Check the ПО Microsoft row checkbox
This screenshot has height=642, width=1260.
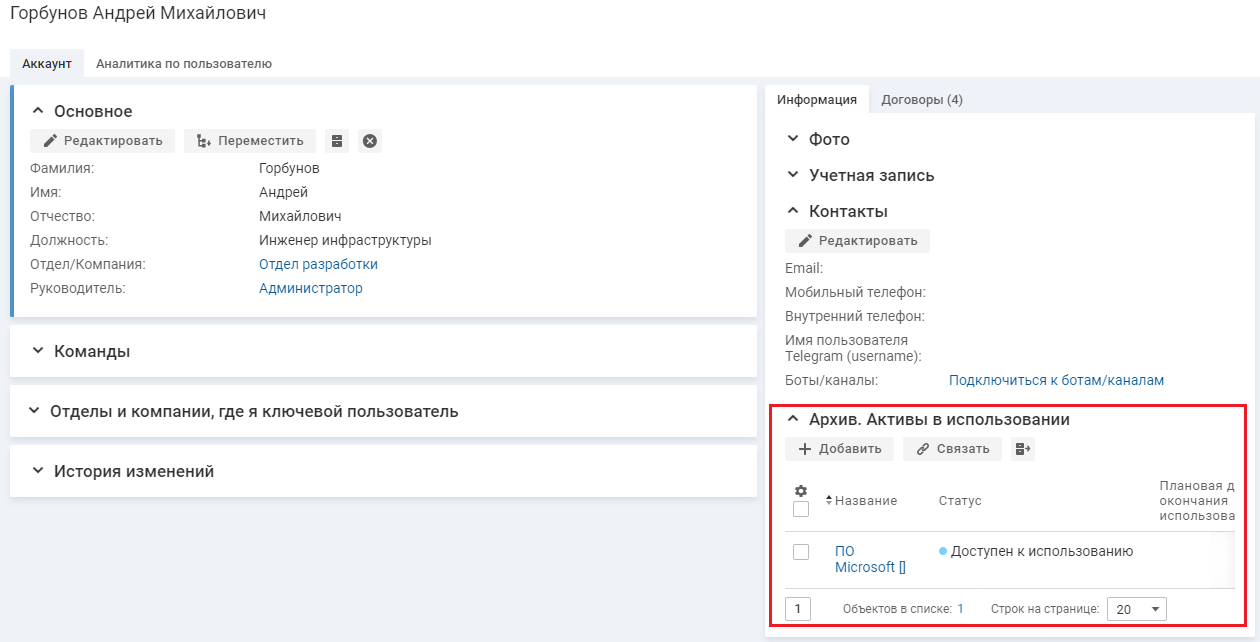[x=801, y=552]
